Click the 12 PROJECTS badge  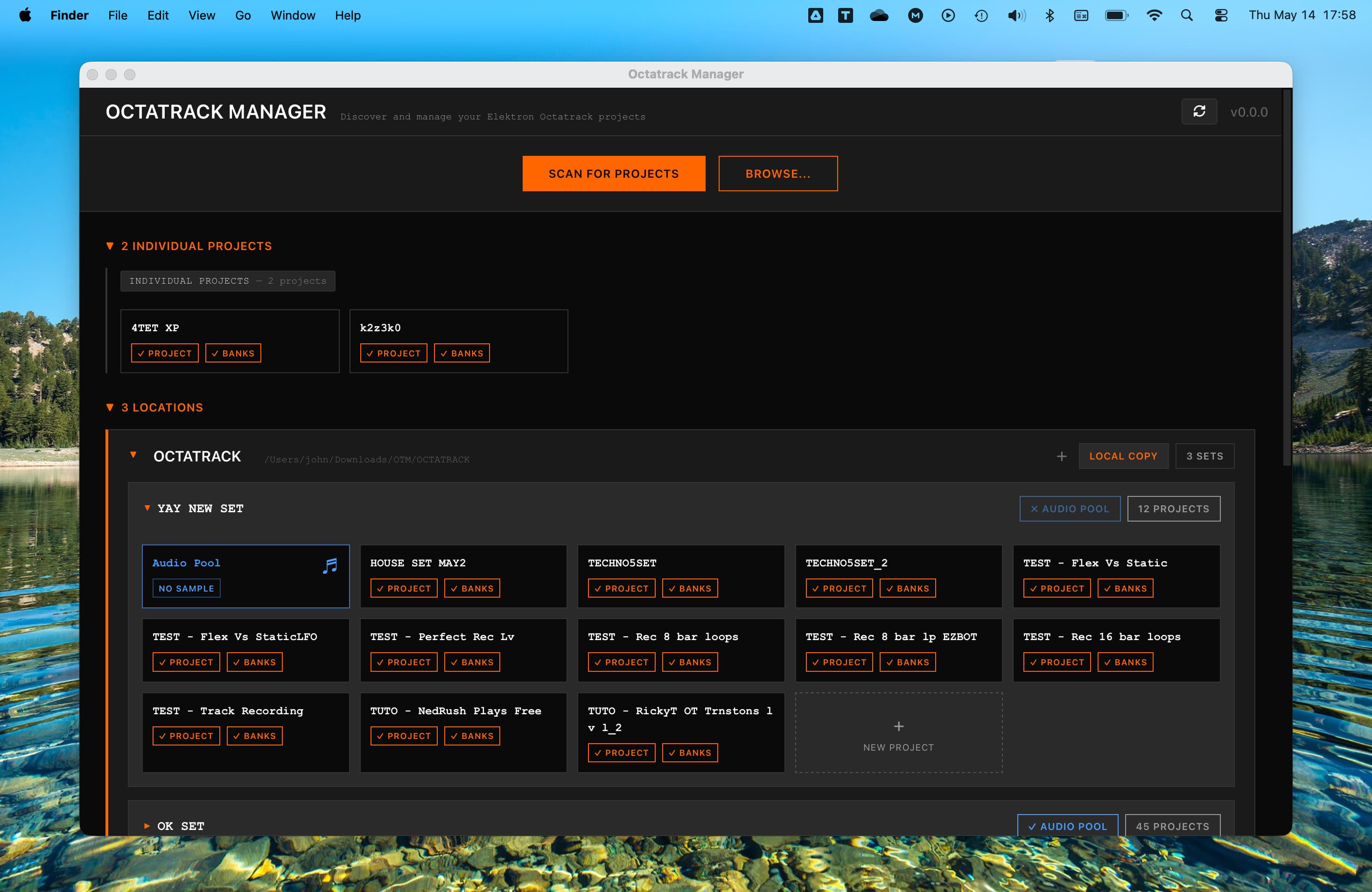[x=1174, y=509]
